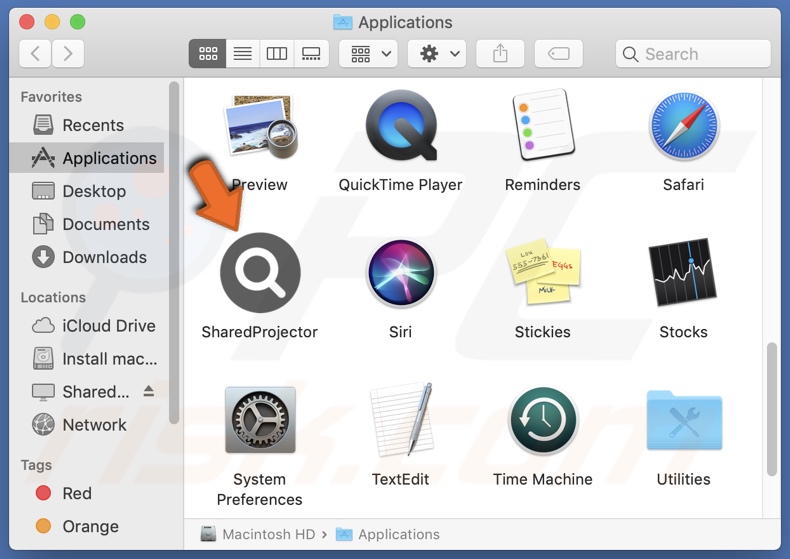Open the Safari compass icon
The height and width of the screenshot is (559, 790).
point(684,126)
